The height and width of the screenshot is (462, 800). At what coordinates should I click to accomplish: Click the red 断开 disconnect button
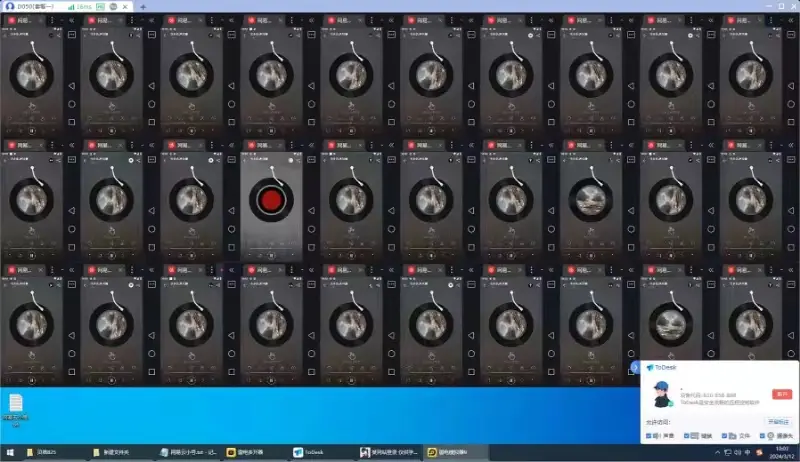pyautogui.click(x=782, y=394)
